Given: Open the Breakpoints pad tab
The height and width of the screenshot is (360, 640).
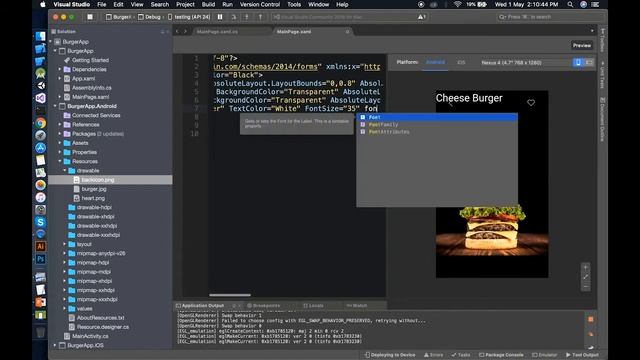Looking at the screenshot, I should 263,306.
